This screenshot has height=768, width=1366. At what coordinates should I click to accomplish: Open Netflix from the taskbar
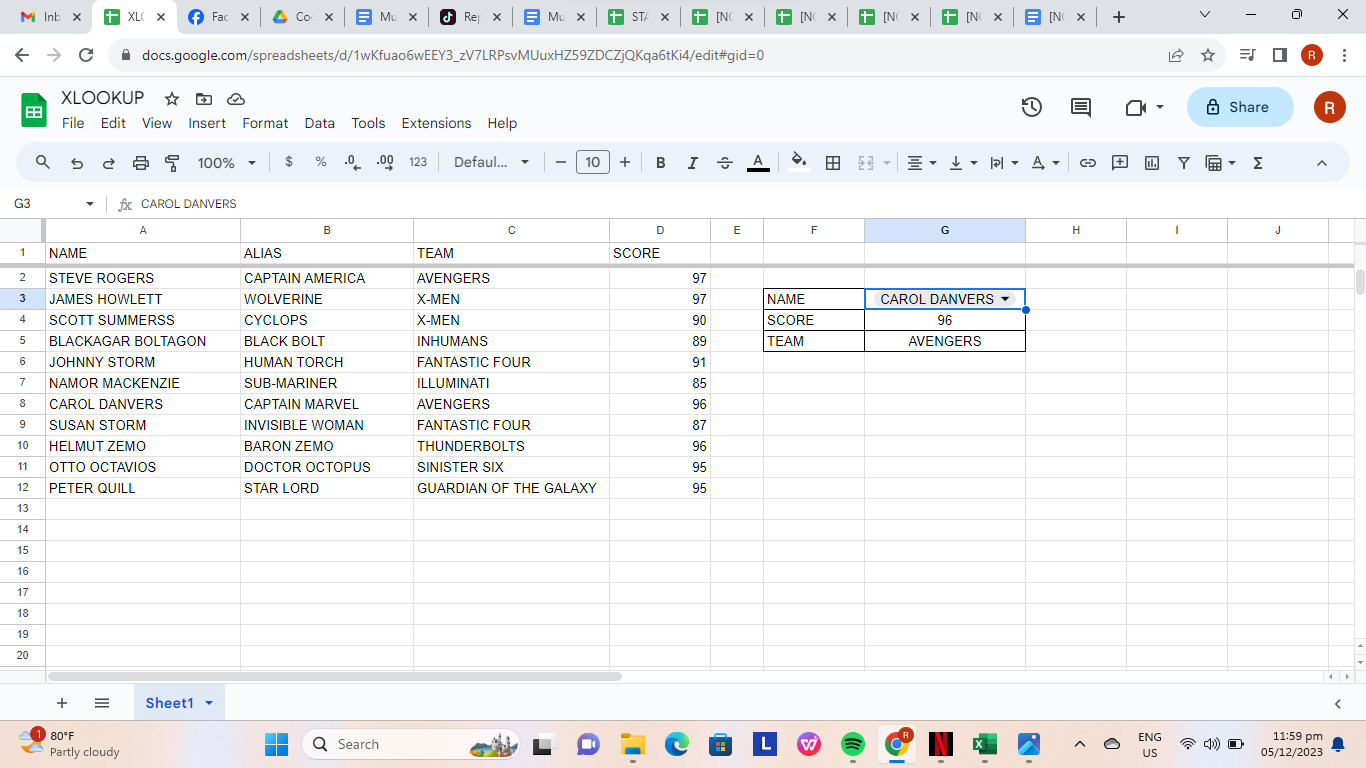[x=940, y=744]
